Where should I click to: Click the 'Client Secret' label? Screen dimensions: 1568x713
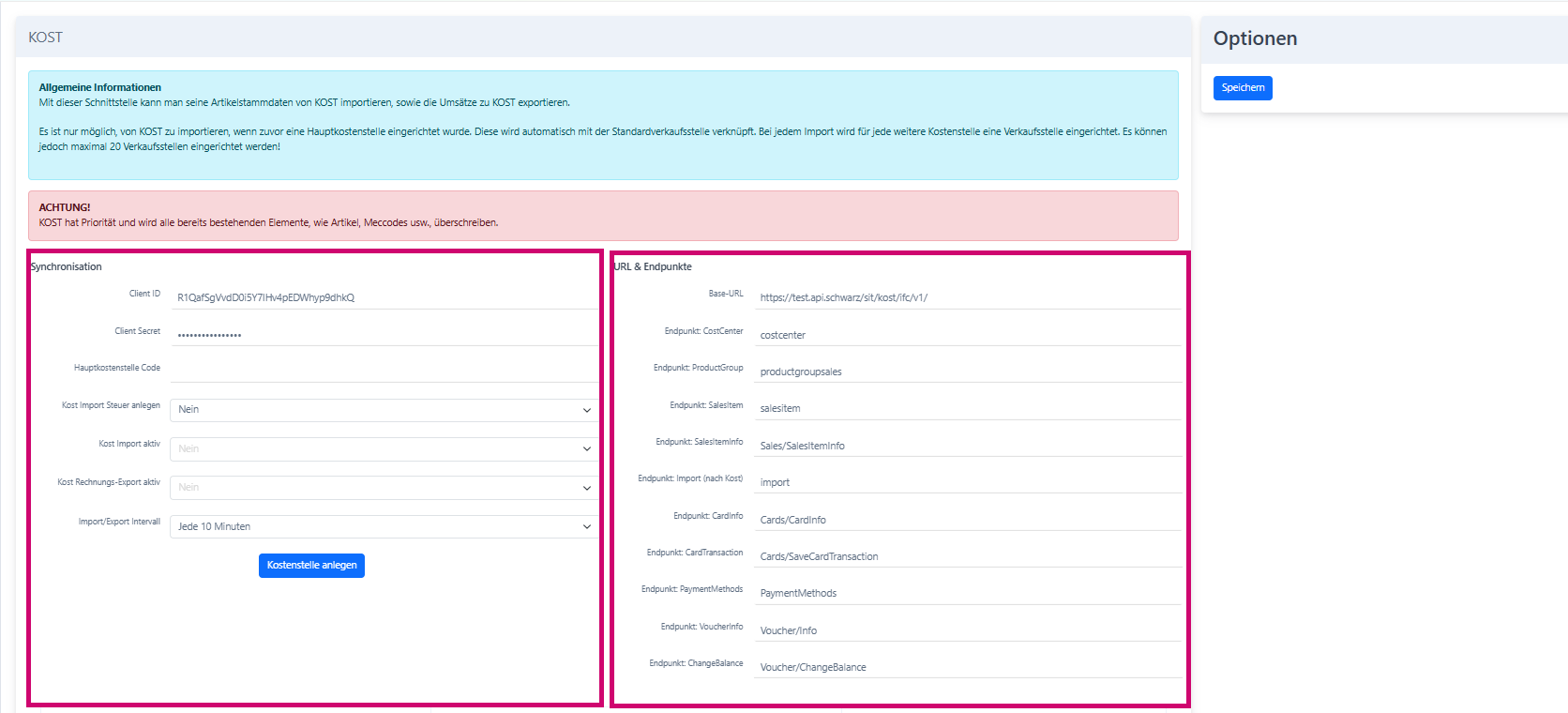[x=137, y=331]
